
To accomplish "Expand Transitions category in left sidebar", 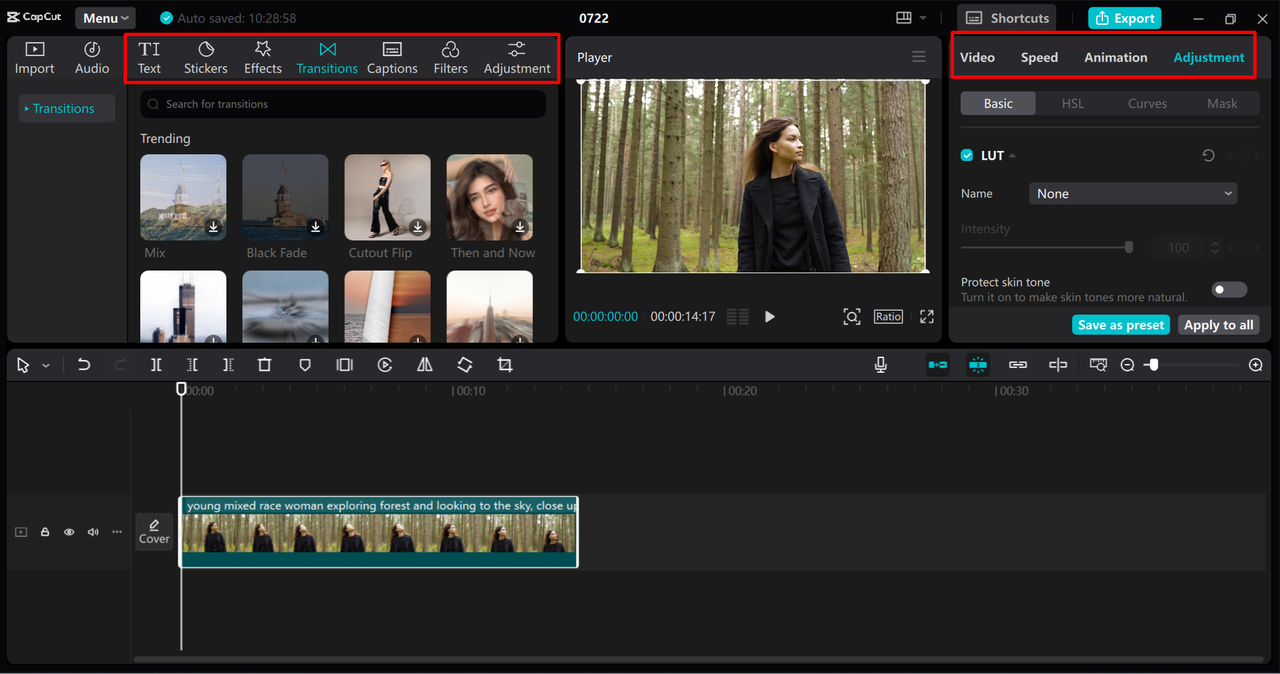I will tap(66, 108).
